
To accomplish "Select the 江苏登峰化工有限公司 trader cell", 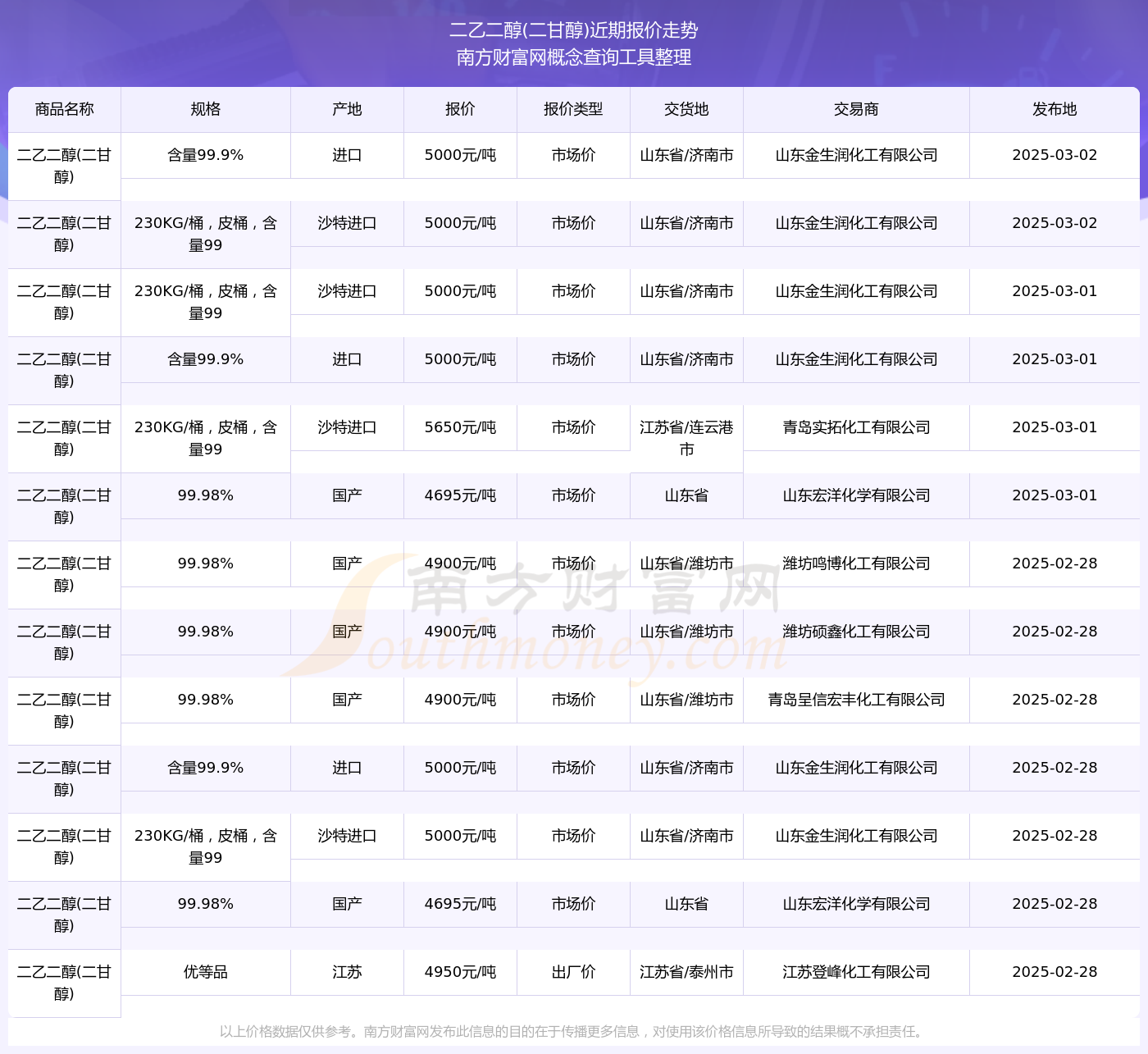I will pyautogui.click(x=856, y=972).
